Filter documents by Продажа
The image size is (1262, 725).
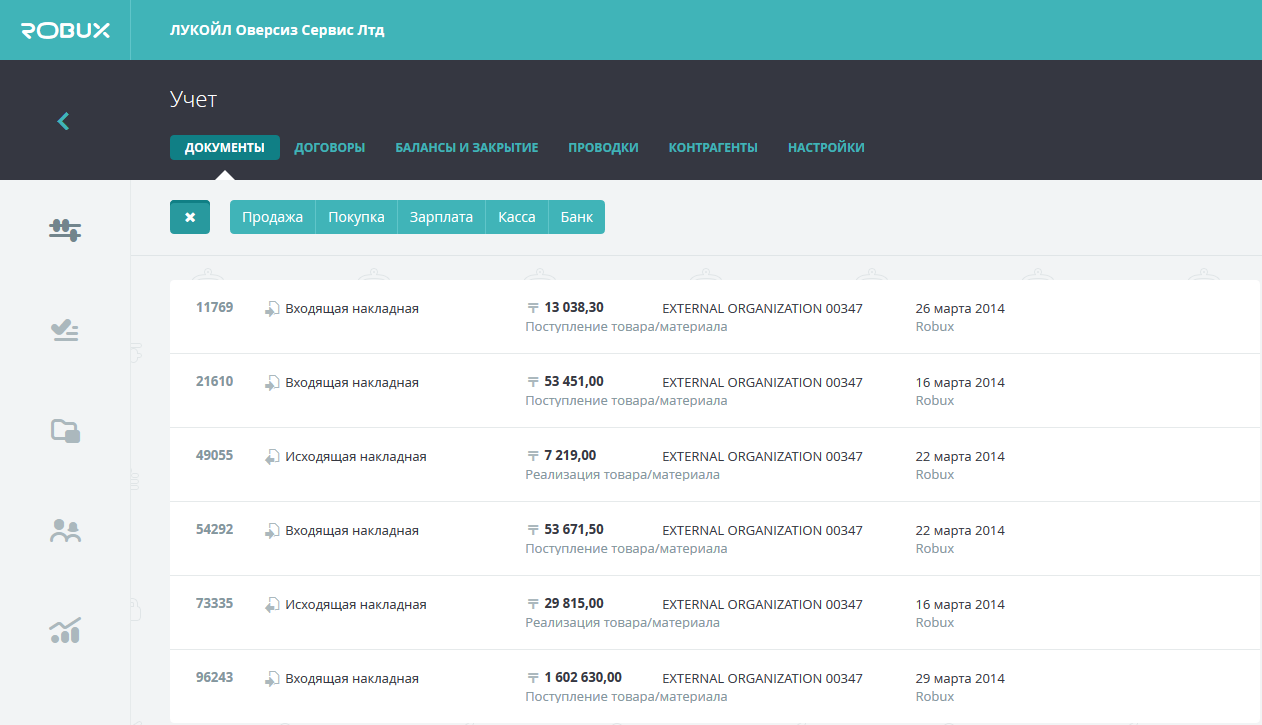(x=273, y=217)
